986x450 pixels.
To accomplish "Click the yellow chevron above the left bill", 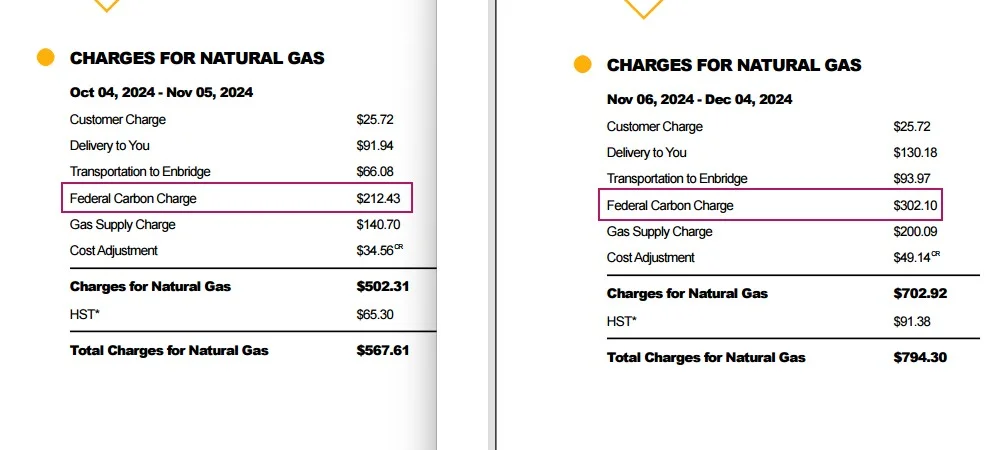I will tap(106, 6).
